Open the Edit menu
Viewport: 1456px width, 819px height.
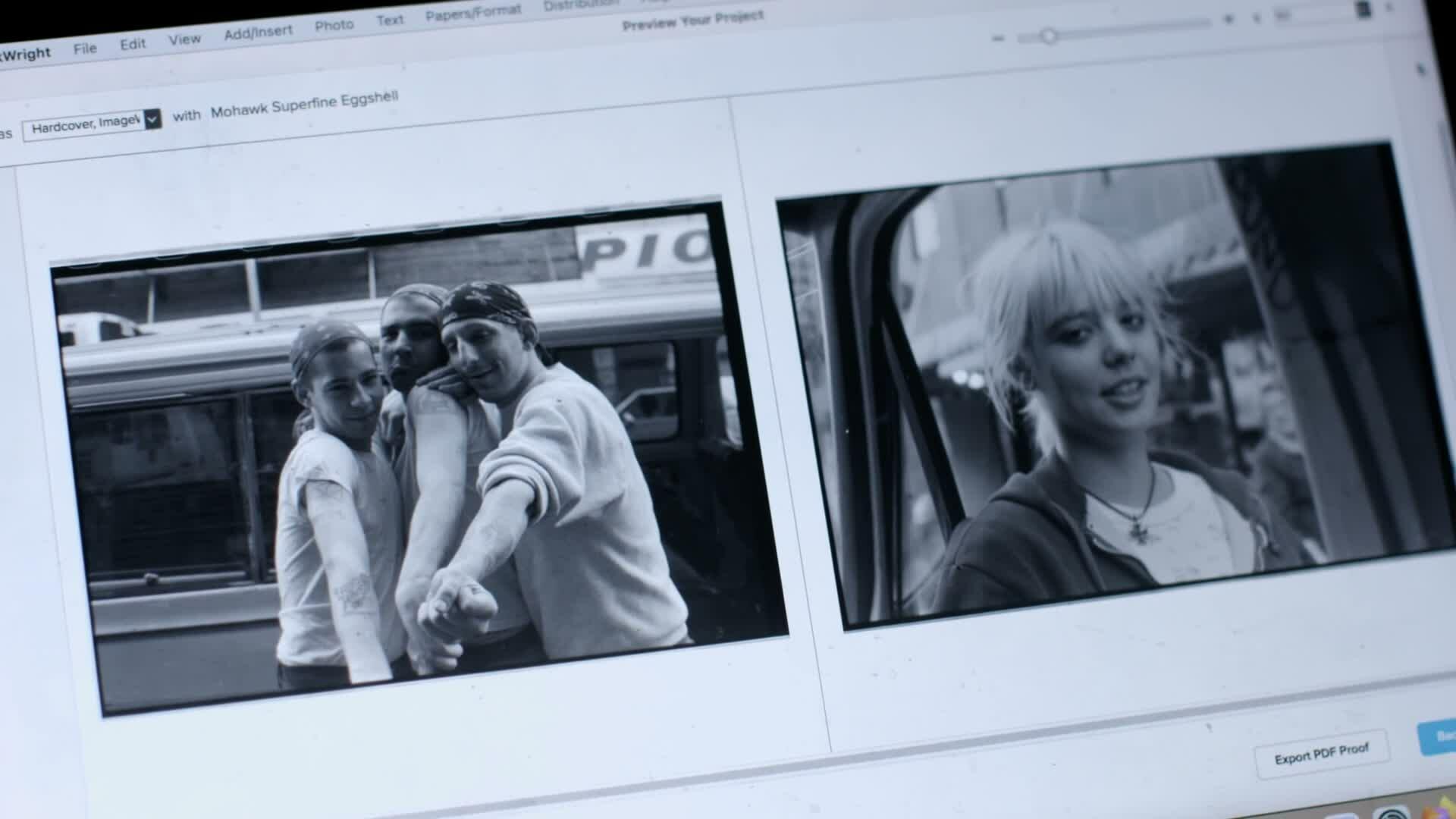click(x=133, y=44)
